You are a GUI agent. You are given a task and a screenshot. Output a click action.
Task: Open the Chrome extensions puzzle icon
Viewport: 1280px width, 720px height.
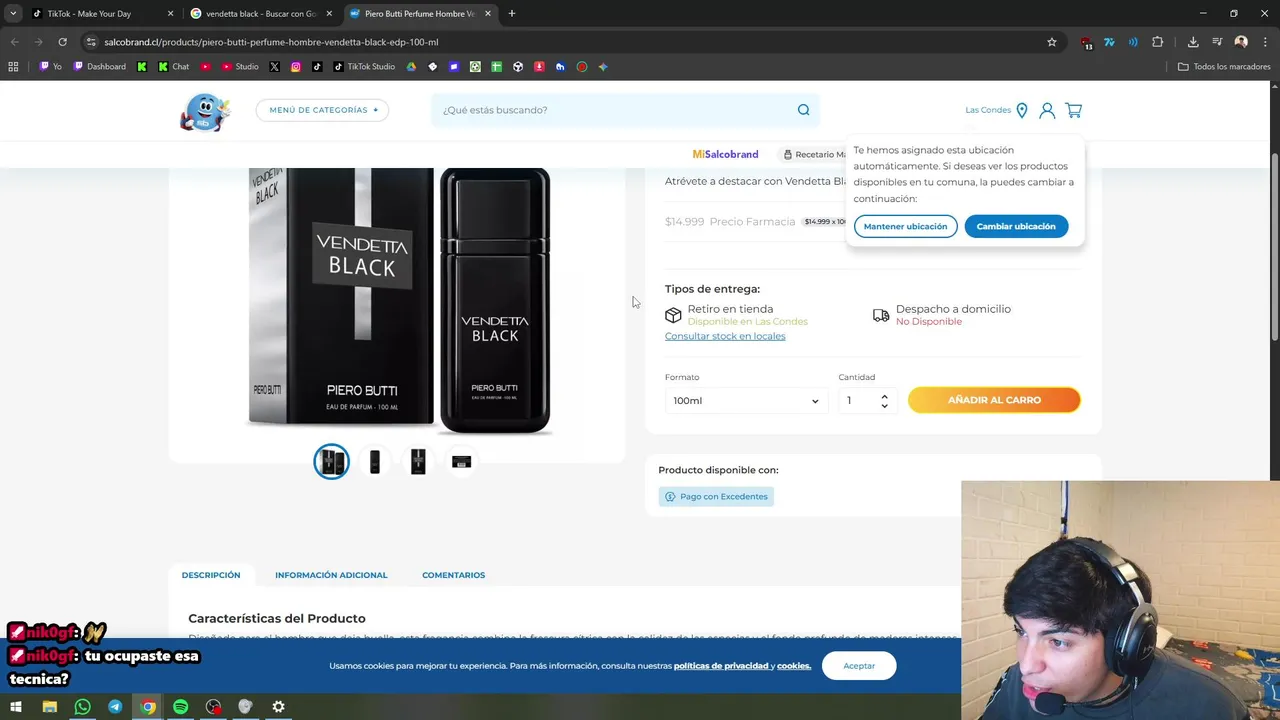pyautogui.click(x=1158, y=42)
